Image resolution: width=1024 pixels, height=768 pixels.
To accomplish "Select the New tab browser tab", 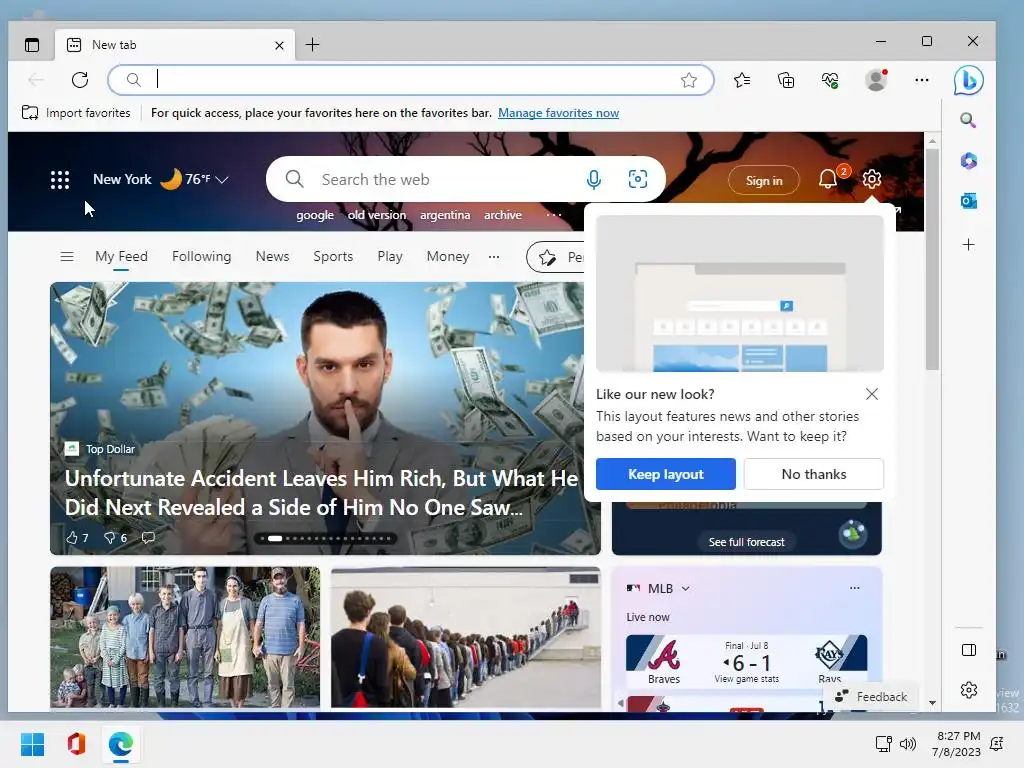I will 175,45.
